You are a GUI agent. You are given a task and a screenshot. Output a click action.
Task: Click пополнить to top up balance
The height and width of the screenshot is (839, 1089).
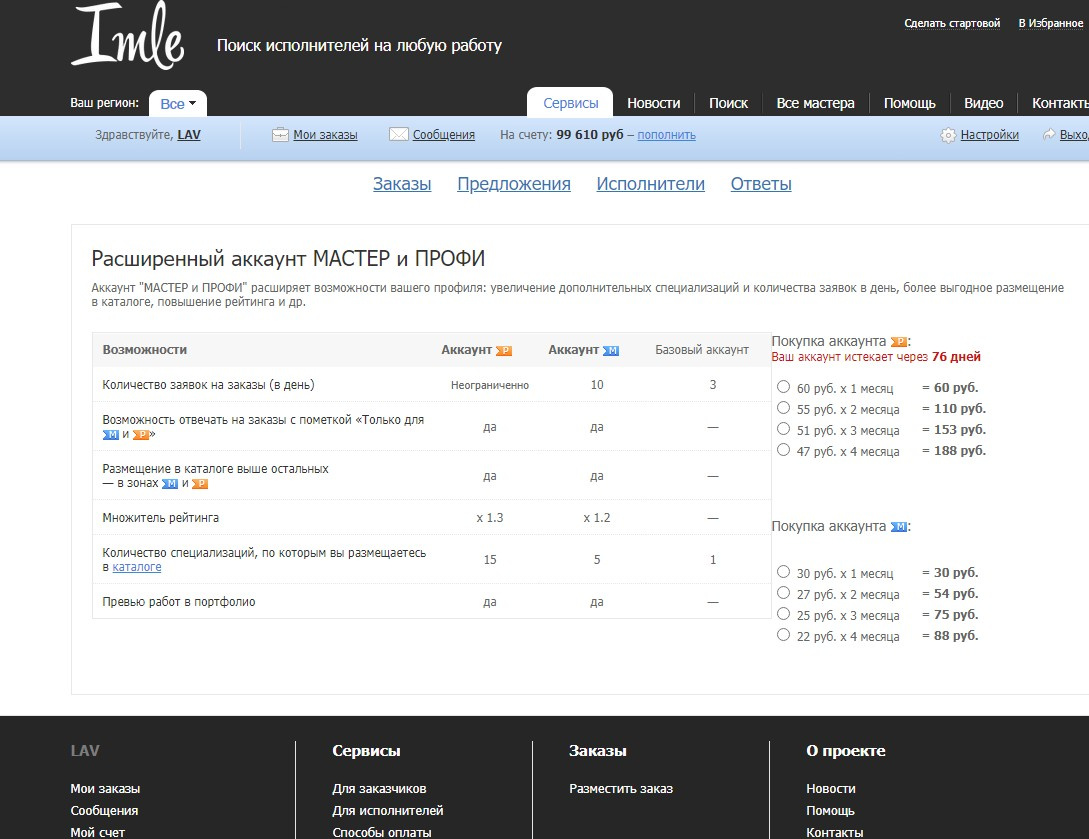coord(667,135)
